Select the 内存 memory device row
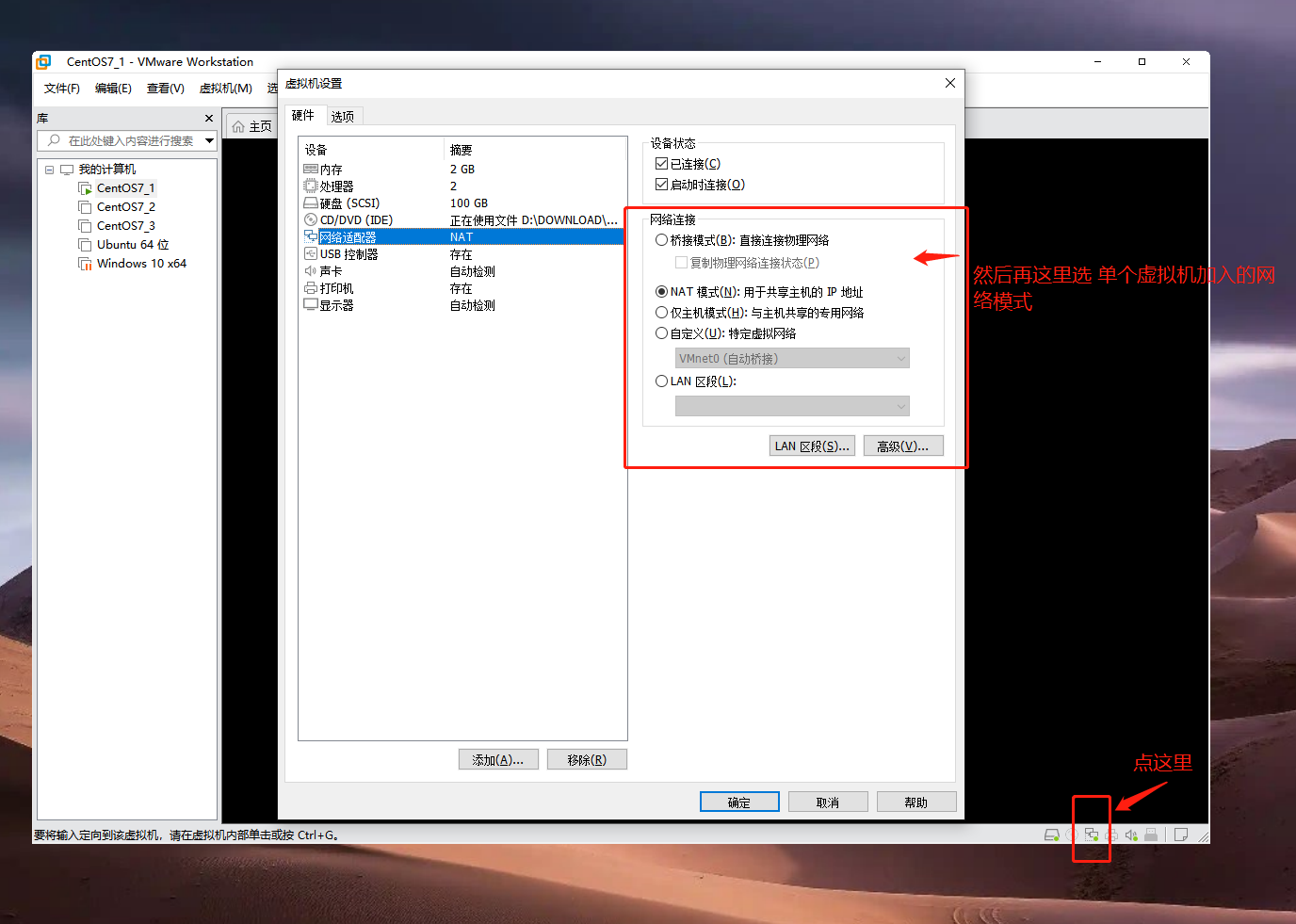 tap(462, 170)
